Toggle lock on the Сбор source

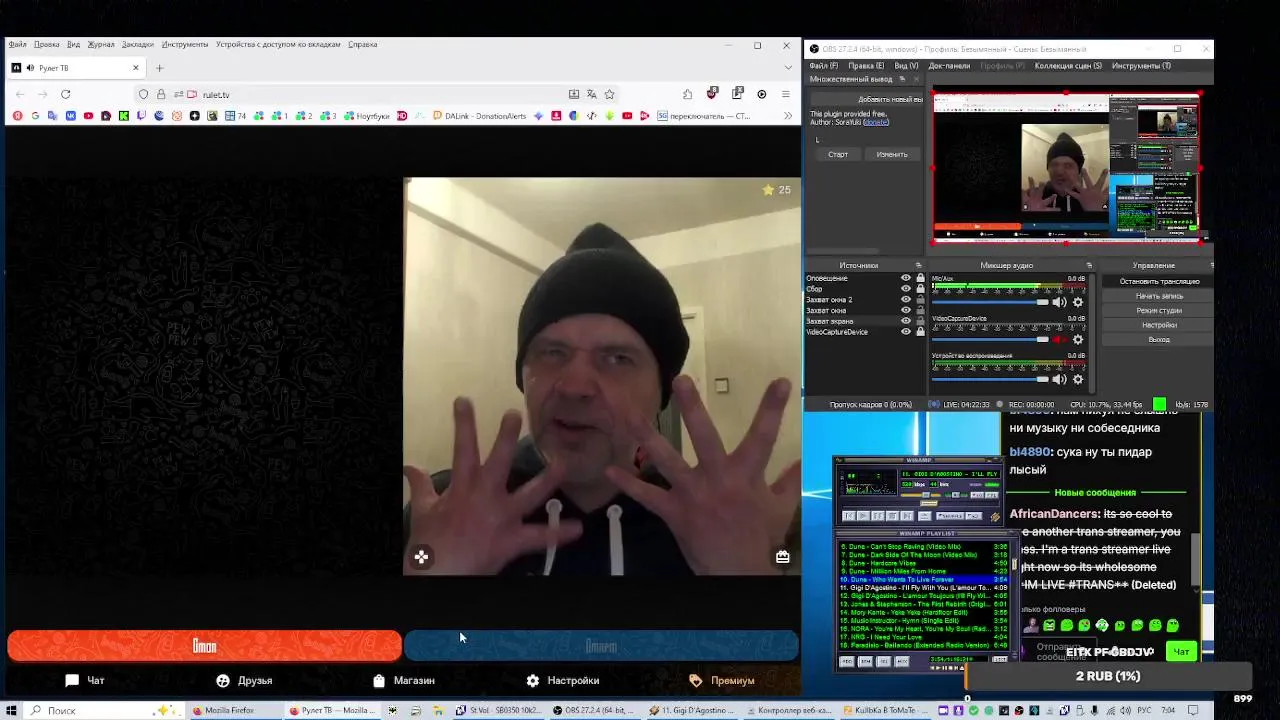click(920, 289)
